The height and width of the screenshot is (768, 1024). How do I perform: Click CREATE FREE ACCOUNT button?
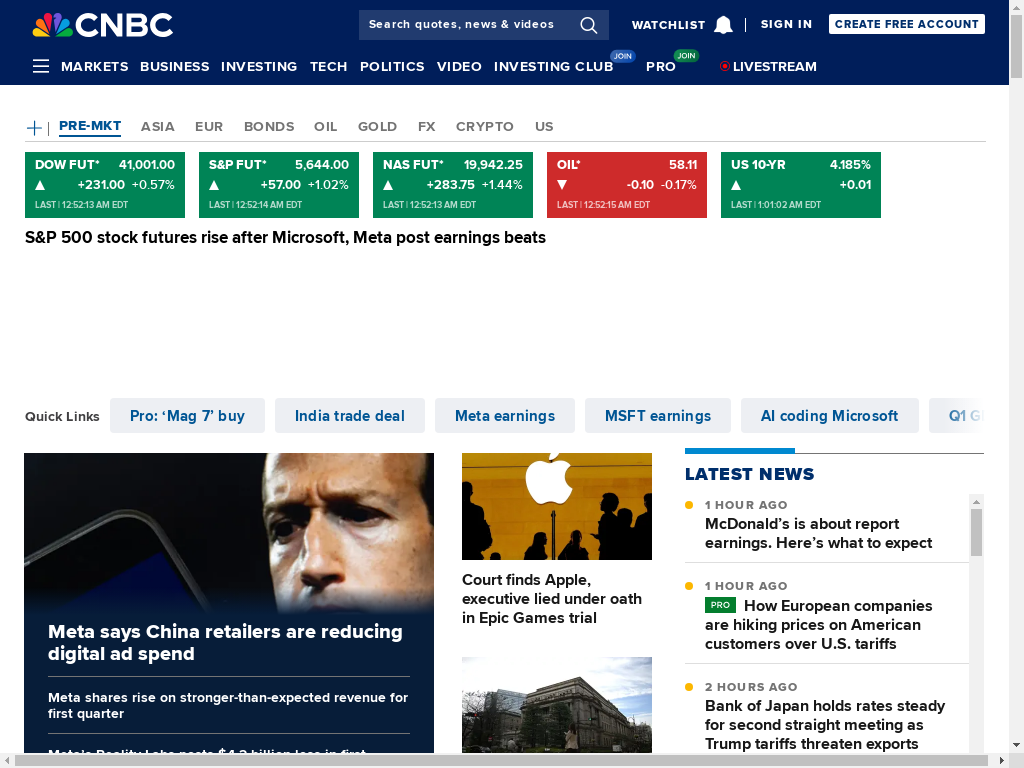pyautogui.click(x=906, y=24)
